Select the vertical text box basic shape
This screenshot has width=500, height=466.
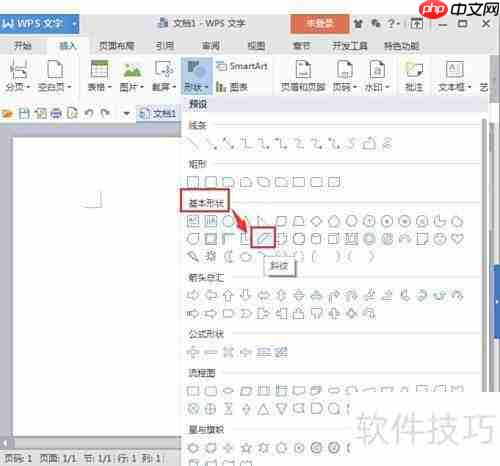click(211, 221)
